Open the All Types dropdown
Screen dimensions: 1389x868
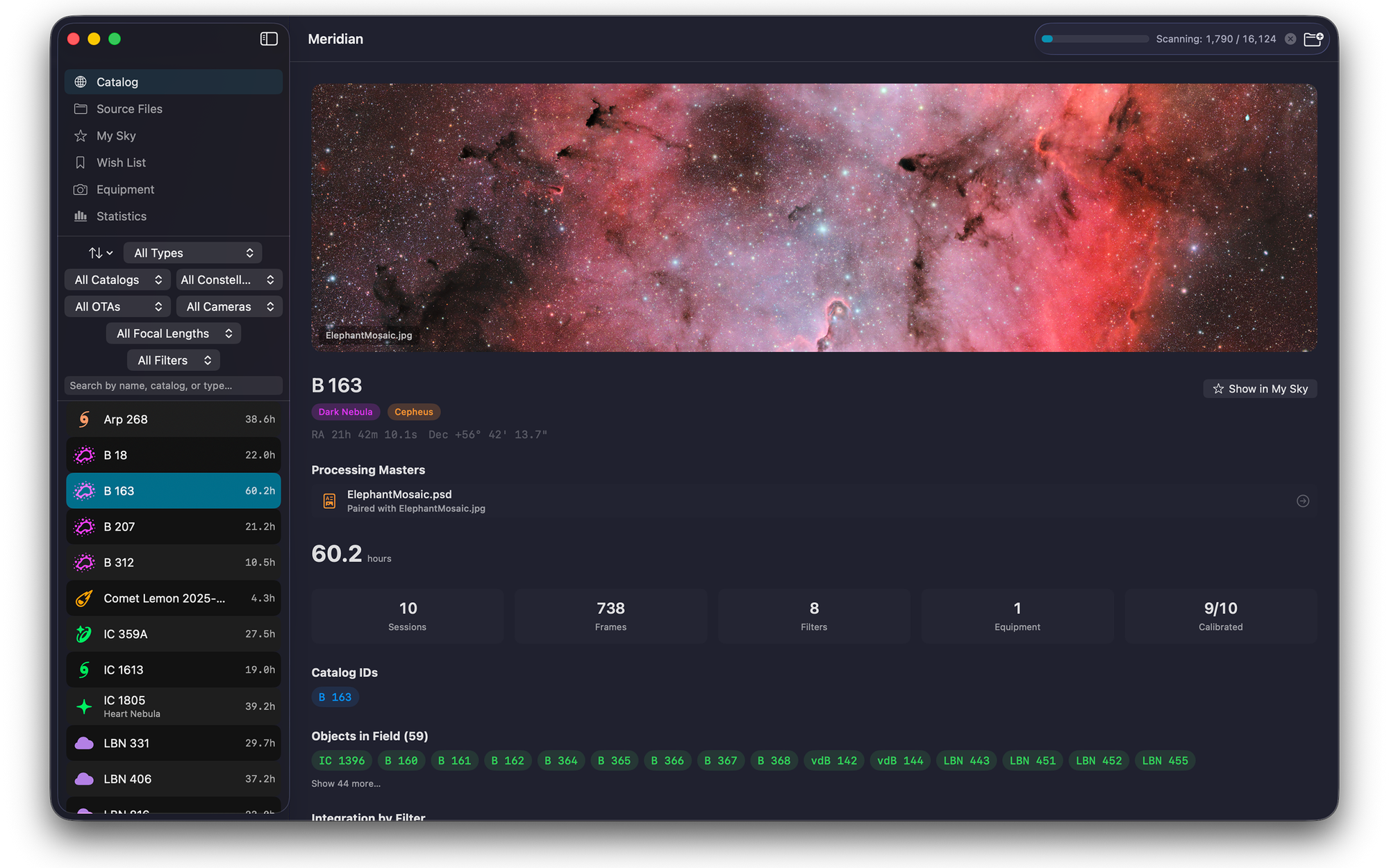click(x=193, y=253)
